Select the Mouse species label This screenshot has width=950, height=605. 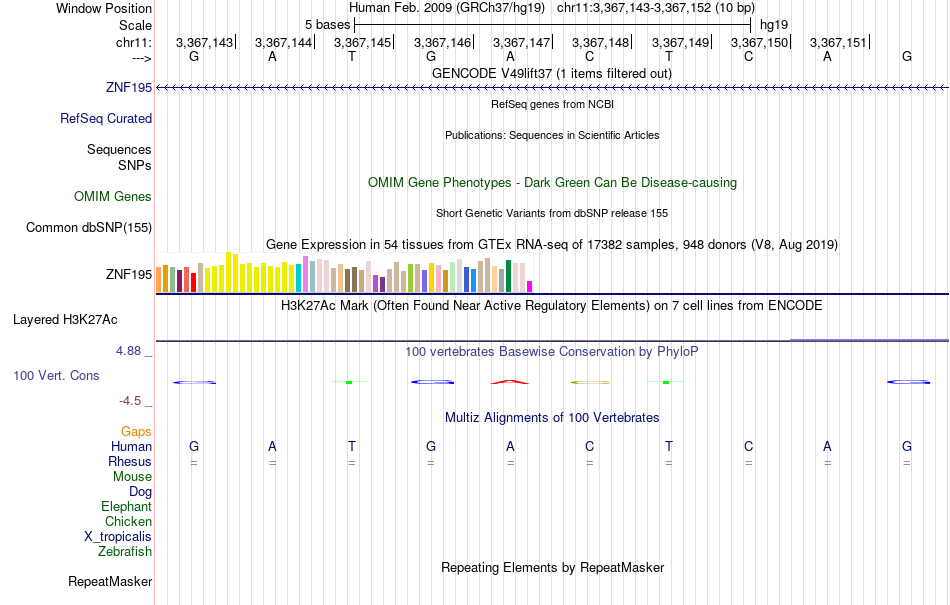[x=132, y=477]
